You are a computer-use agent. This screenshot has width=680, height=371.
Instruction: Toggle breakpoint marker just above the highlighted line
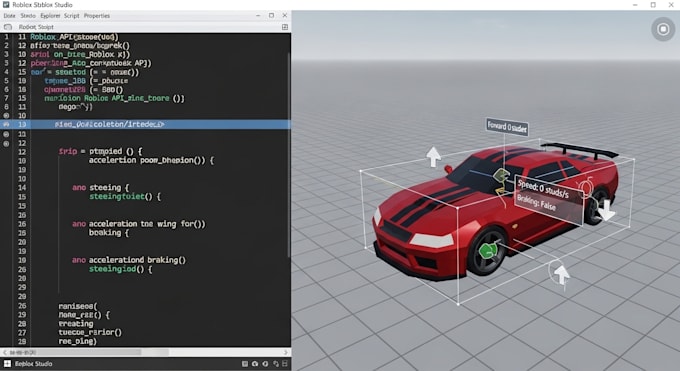pos(6,115)
